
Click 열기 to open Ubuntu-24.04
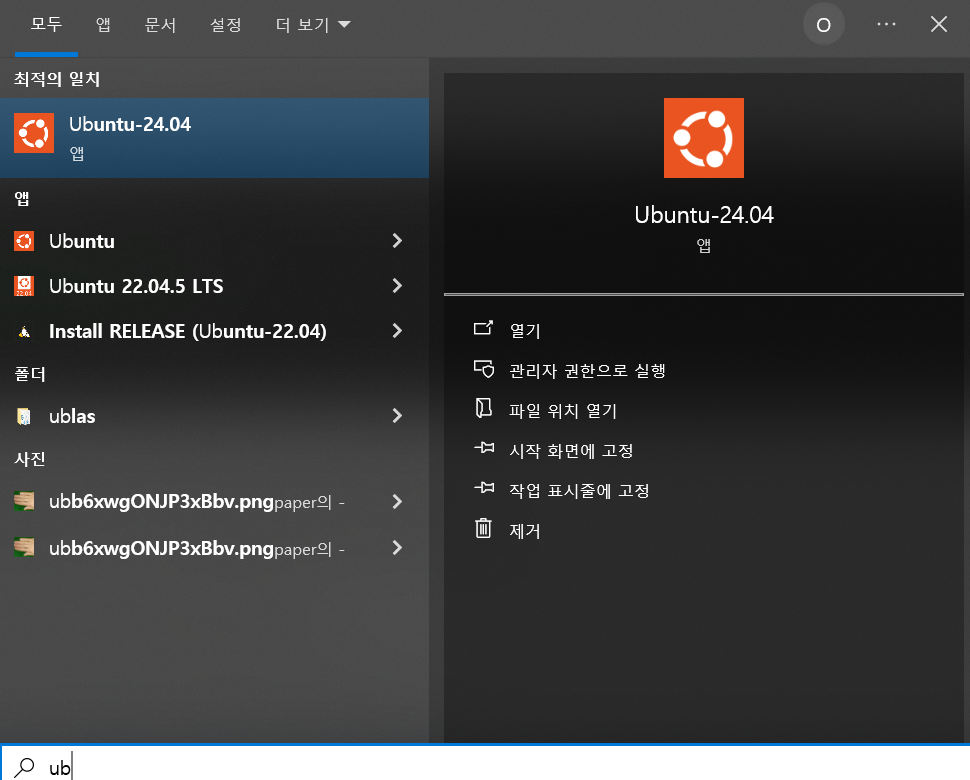click(525, 331)
